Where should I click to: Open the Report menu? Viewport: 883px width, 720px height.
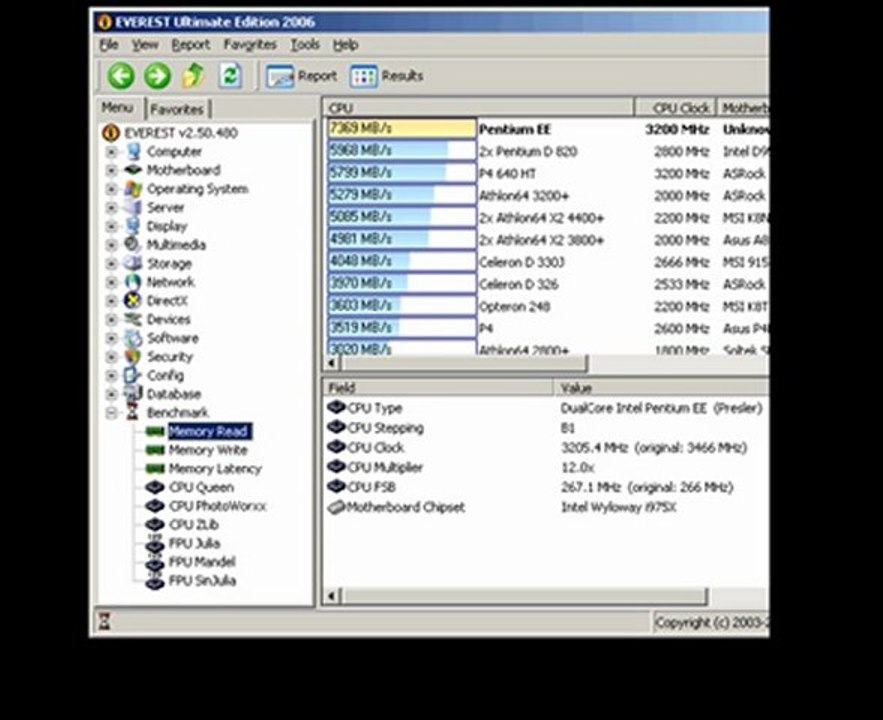(190, 44)
